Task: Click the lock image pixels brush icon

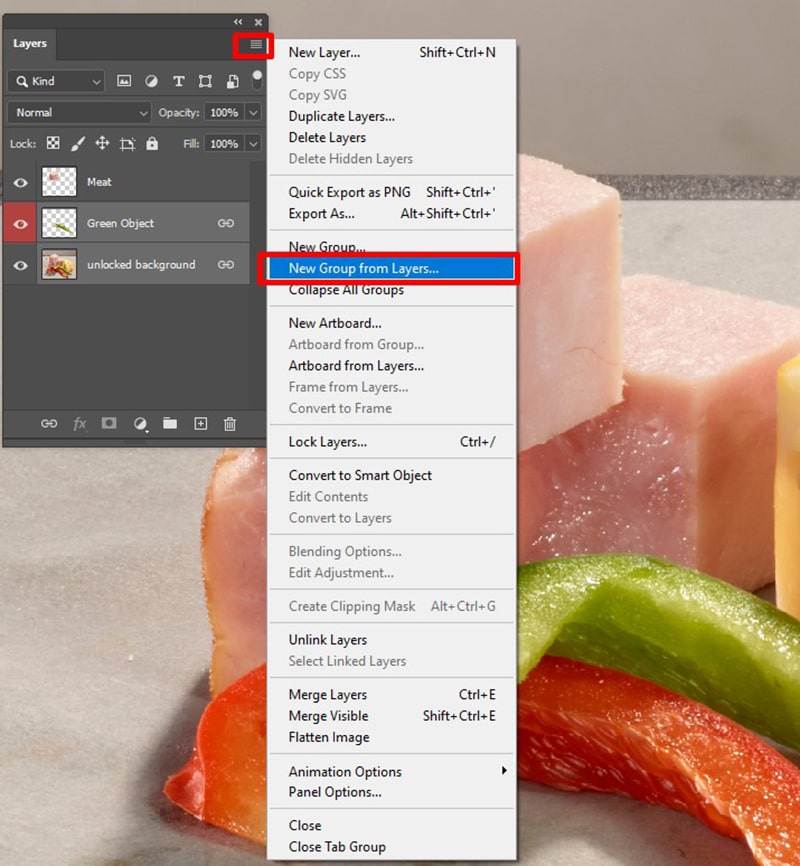Action: [x=78, y=144]
